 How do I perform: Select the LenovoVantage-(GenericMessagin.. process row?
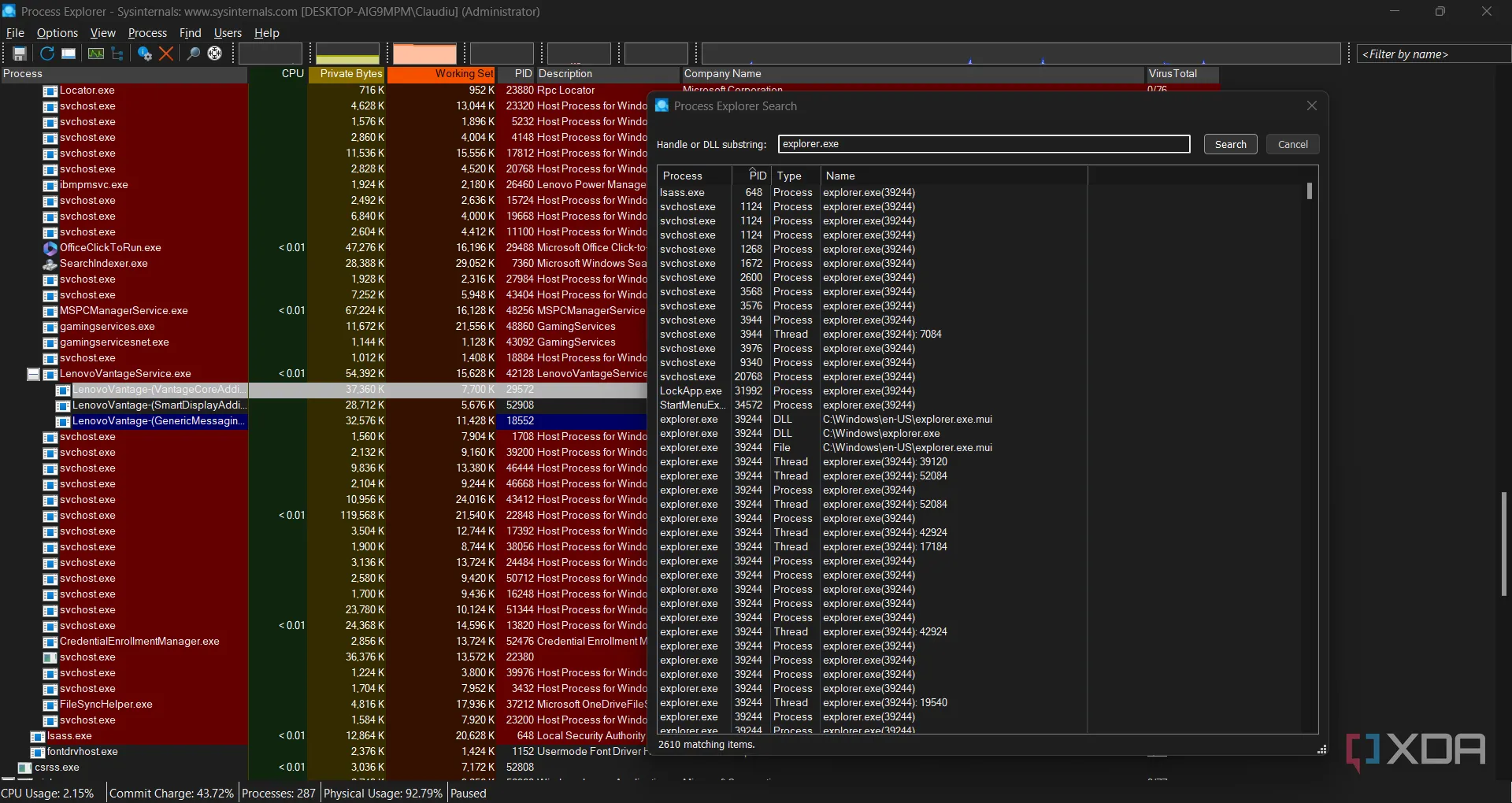coord(350,421)
